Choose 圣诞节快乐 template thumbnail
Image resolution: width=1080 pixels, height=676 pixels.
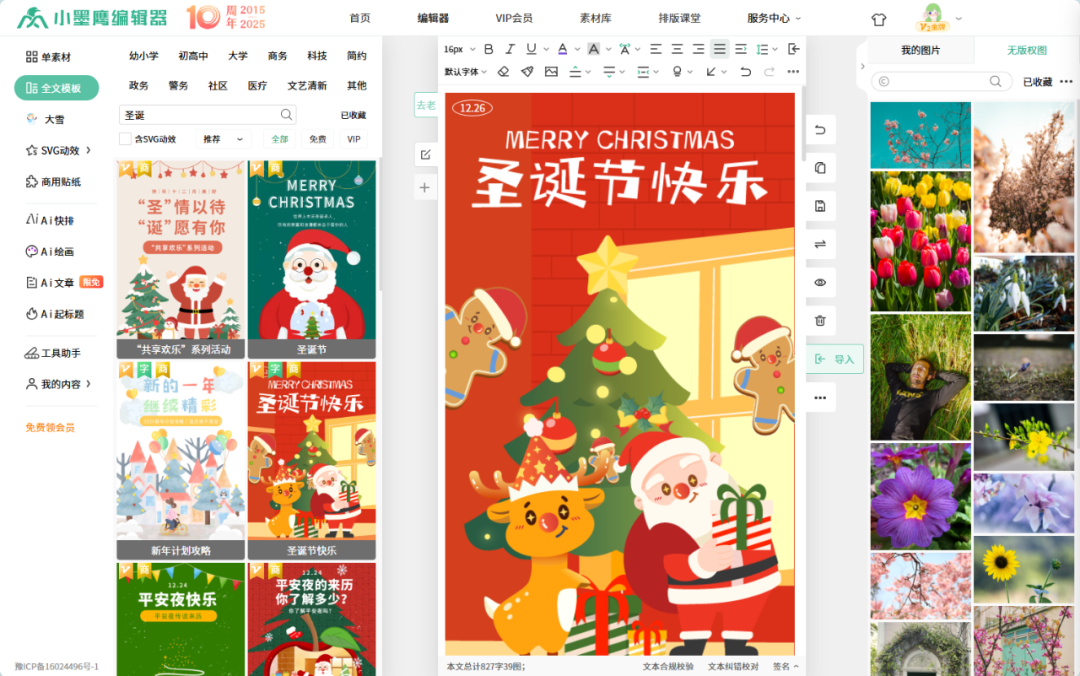point(312,460)
